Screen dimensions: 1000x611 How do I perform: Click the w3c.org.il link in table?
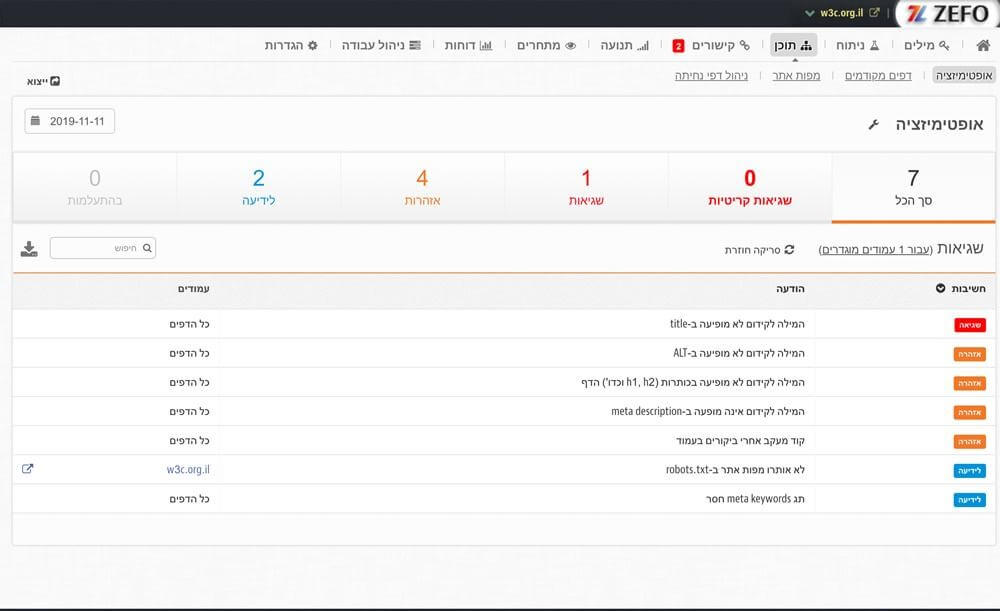(188, 469)
